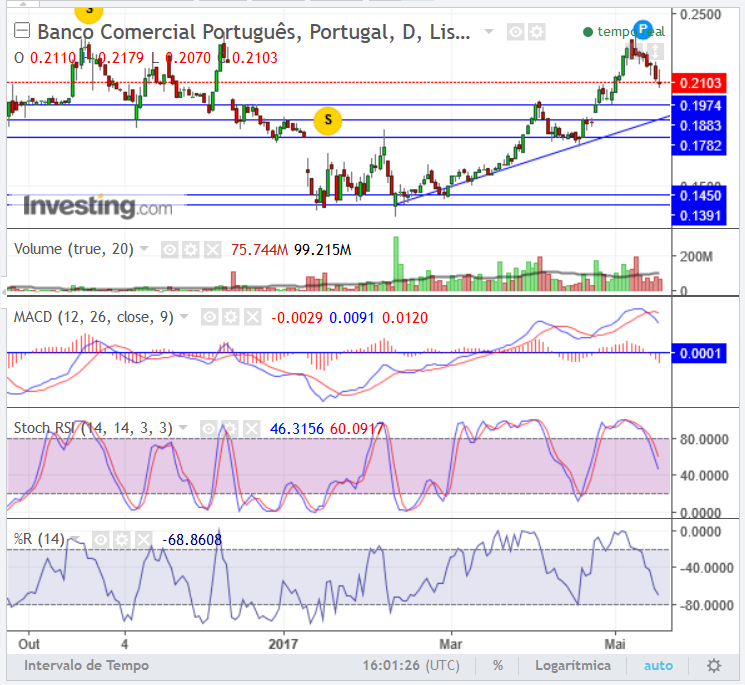This screenshot has width=745, height=685.
Task: Select the MACD 0.0001 value label
Action: pos(699,353)
